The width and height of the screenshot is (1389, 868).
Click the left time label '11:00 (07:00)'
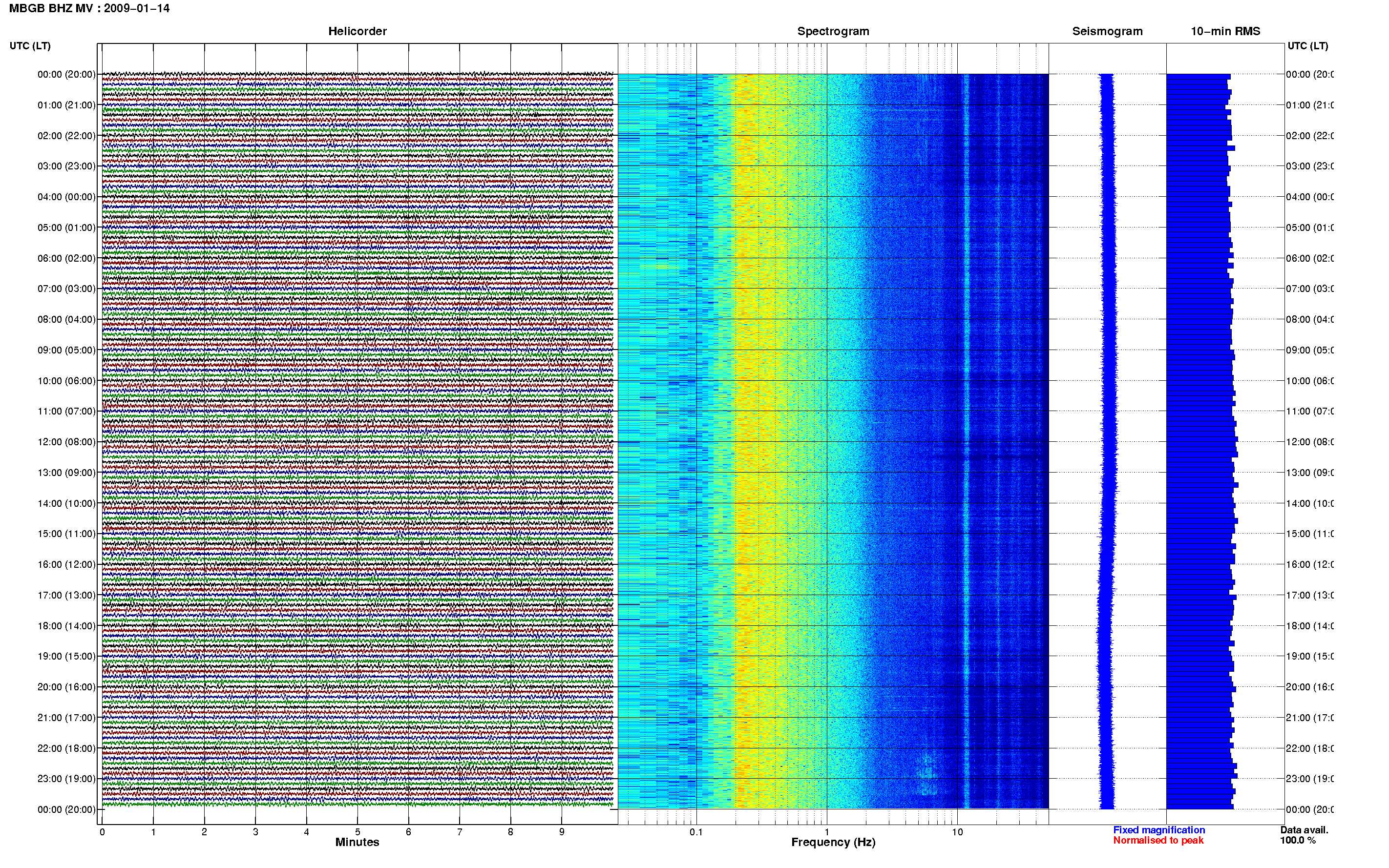point(66,411)
